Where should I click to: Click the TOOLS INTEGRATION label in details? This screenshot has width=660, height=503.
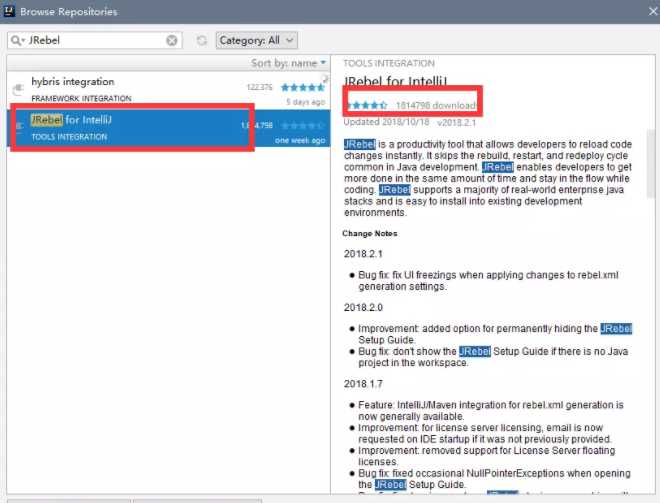tap(389, 64)
